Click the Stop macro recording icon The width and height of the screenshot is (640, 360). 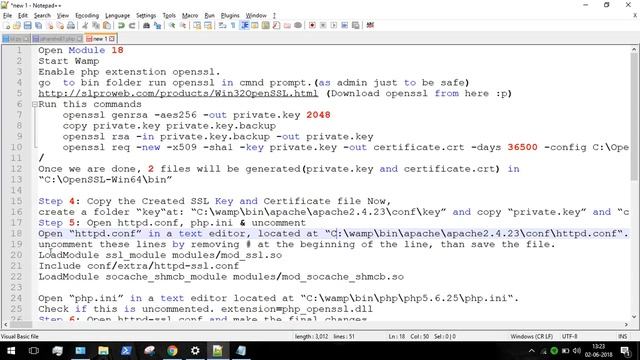[x=323, y=25]
